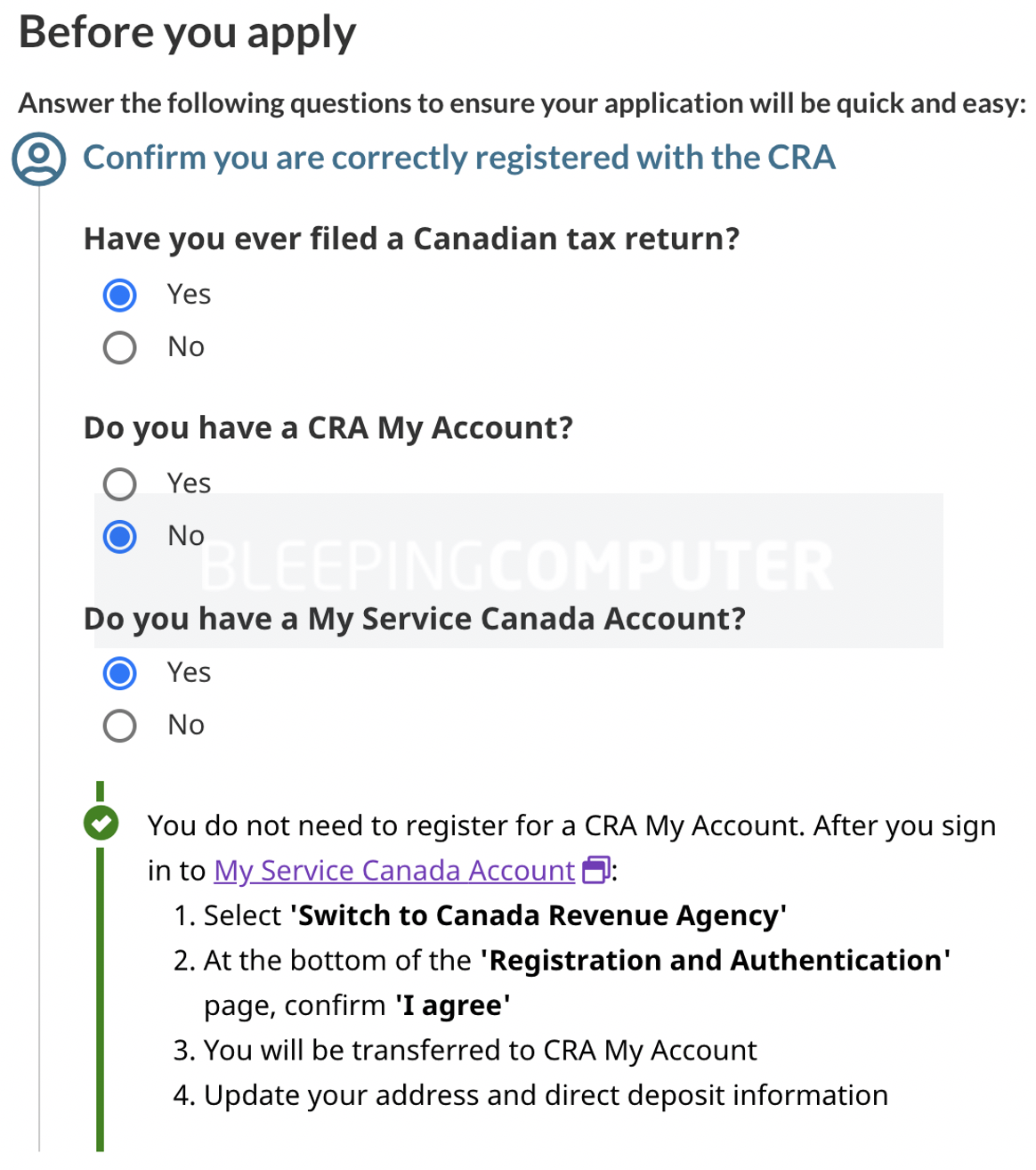Click the bold 'Registration and Authentication' text
The height and width of the screenshot is (1170, 1036).
coord(715,961)
